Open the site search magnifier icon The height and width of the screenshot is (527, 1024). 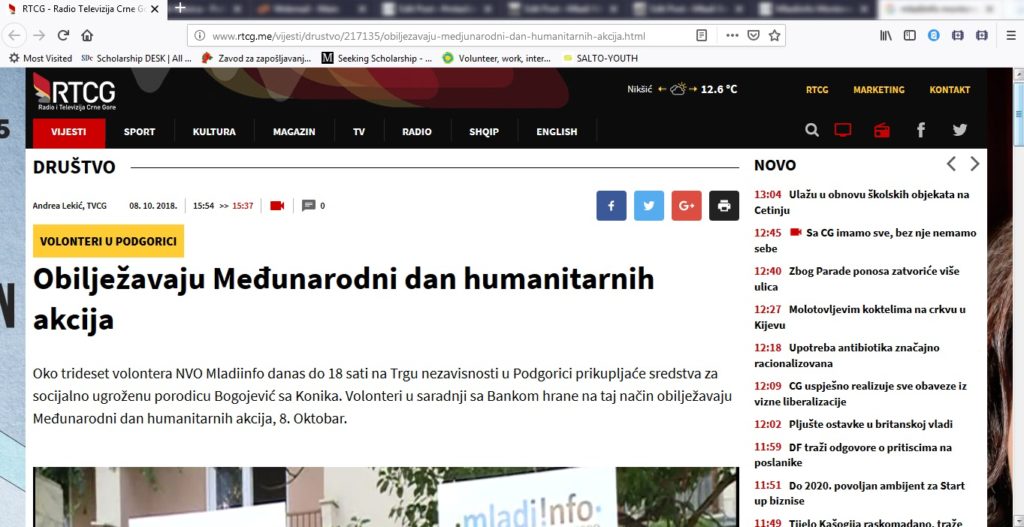812,130
